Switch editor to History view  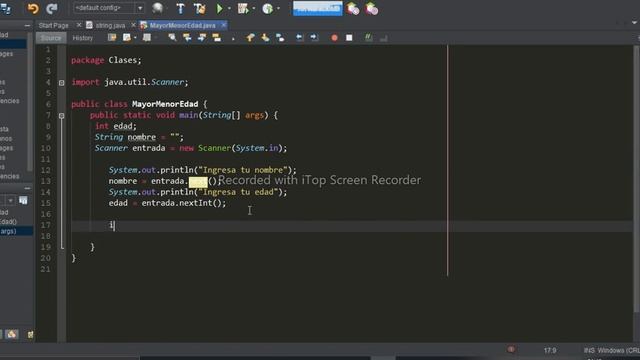pos(82,38)
